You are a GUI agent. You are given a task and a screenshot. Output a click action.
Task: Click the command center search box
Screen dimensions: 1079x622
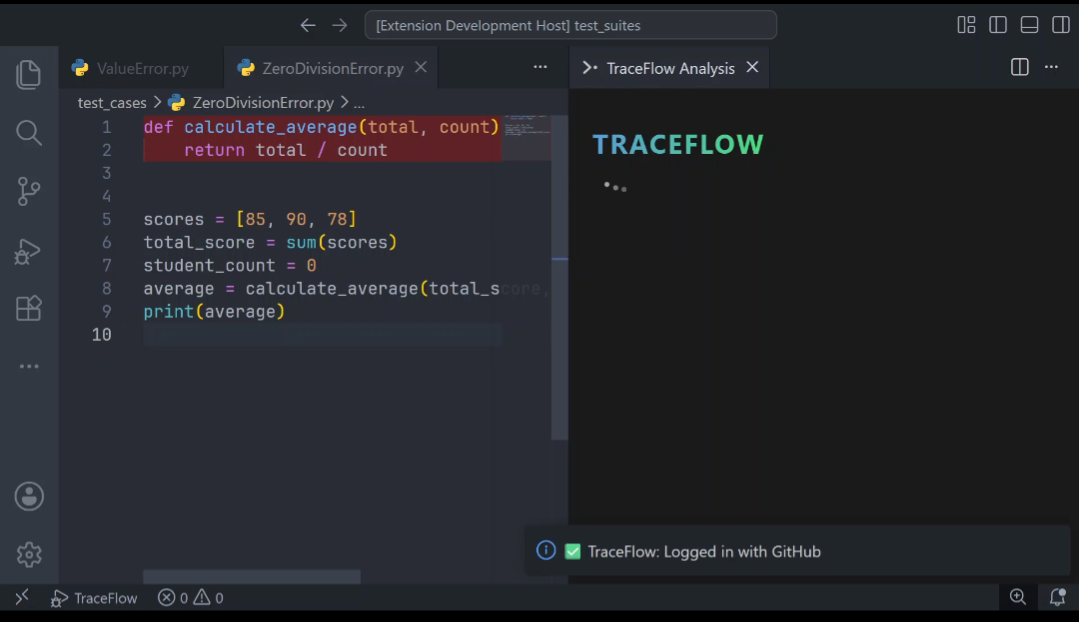point(570,25)
